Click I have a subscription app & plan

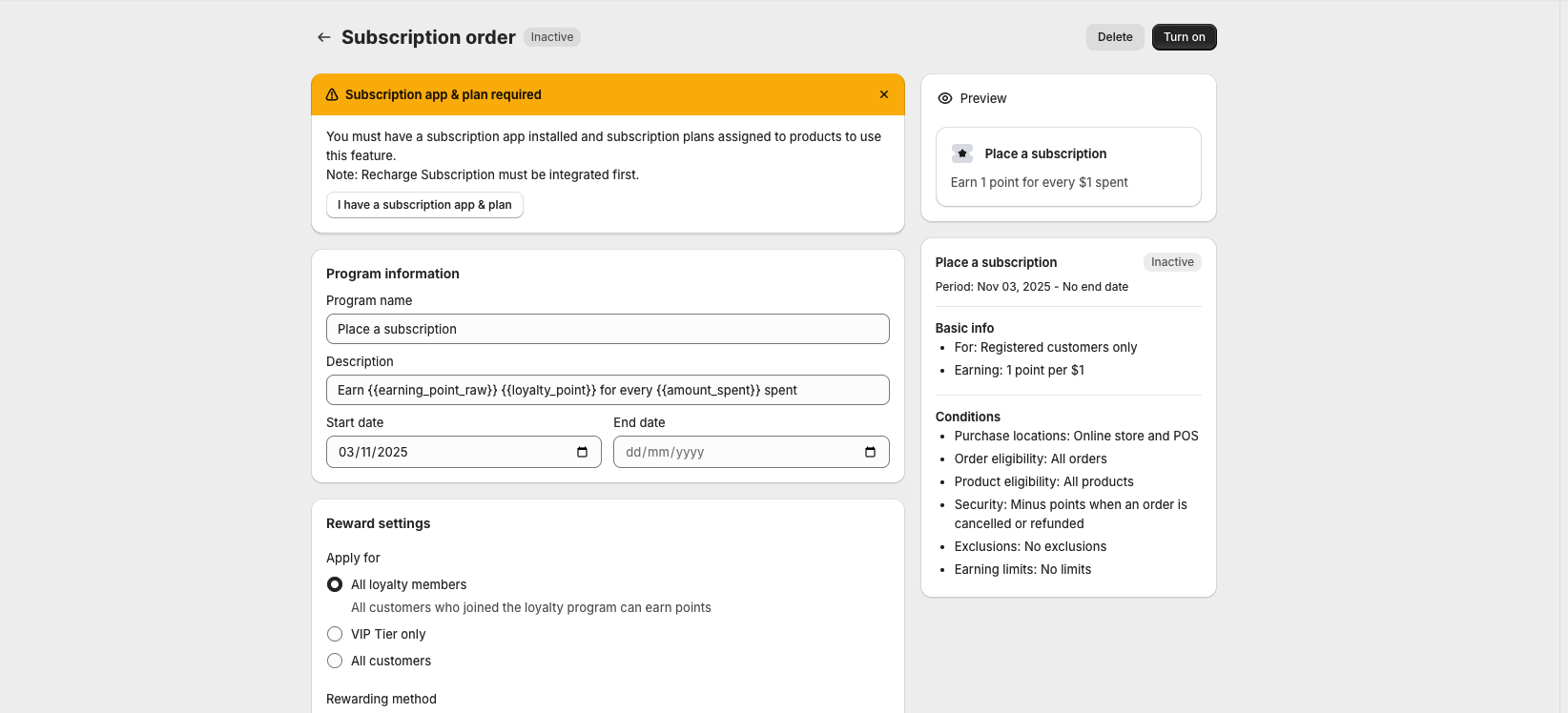[424, 205]
